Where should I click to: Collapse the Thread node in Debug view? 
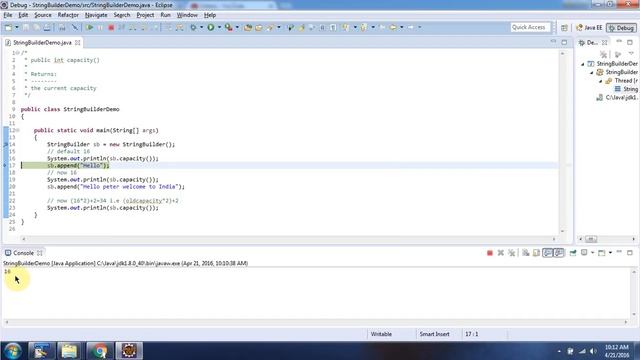pyautogui.click(x=600, y=81)
